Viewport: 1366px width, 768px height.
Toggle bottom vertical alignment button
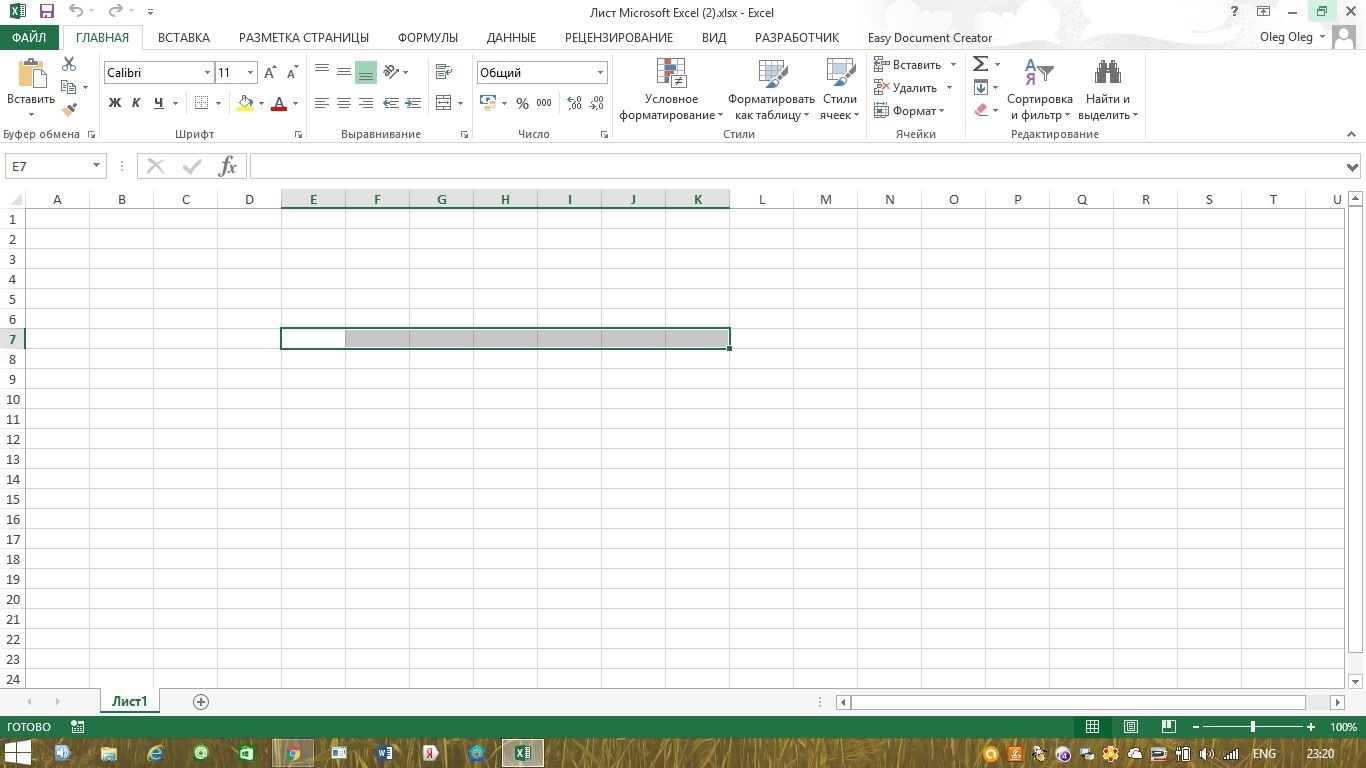coord(365,72)
